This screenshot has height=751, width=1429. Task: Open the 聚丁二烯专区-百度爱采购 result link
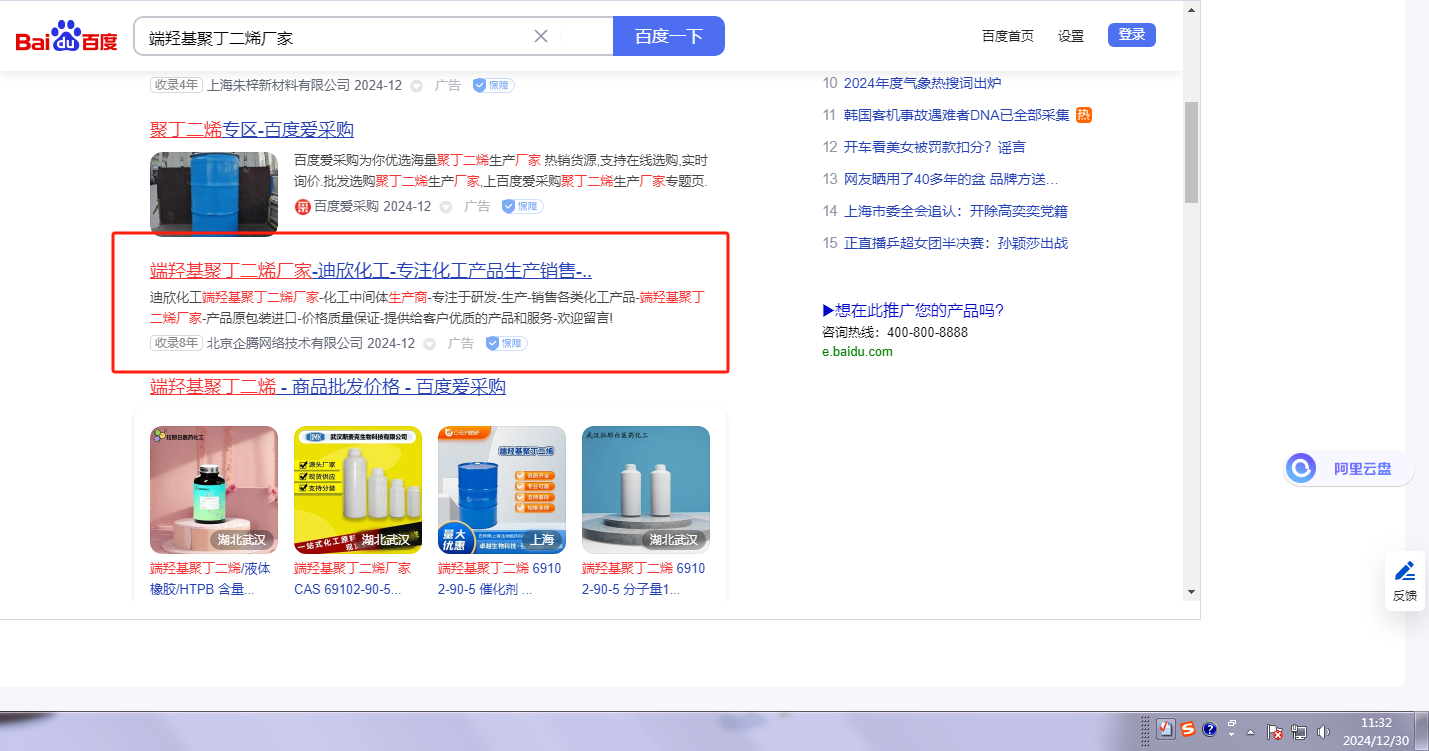[252, 130]
